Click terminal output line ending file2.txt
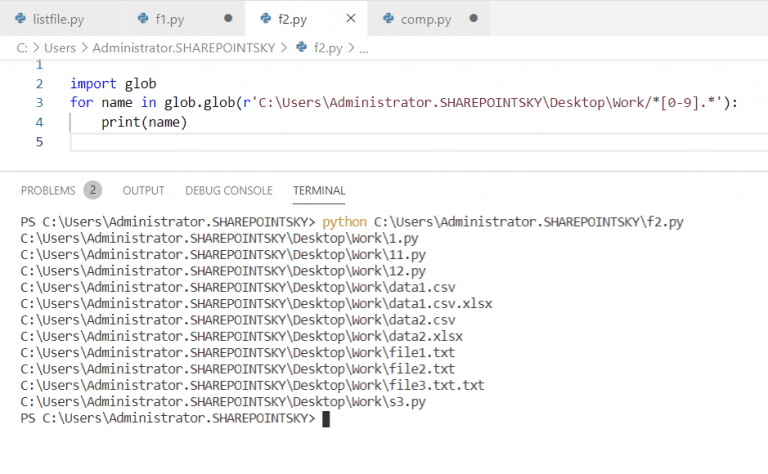Viewport: 768px width, 474px height. point(238,369)
